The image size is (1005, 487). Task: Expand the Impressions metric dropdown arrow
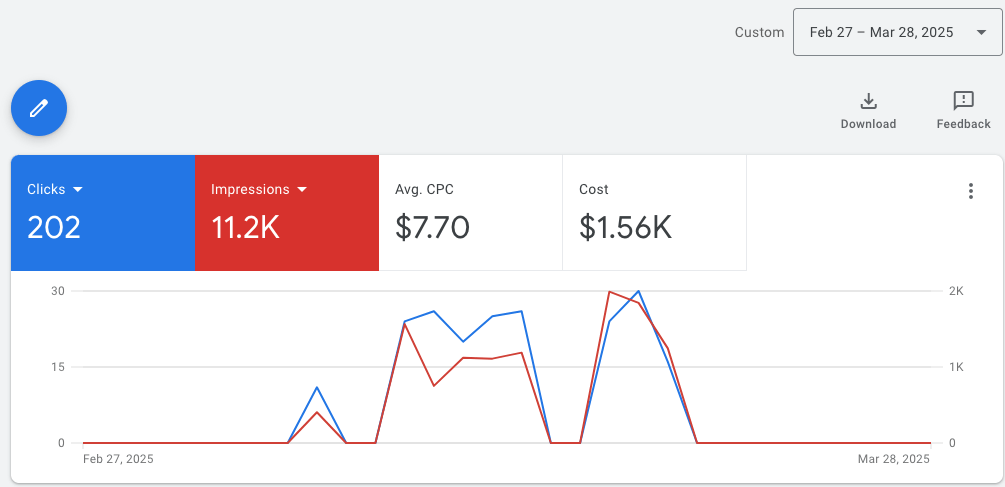tap(303, 190)
